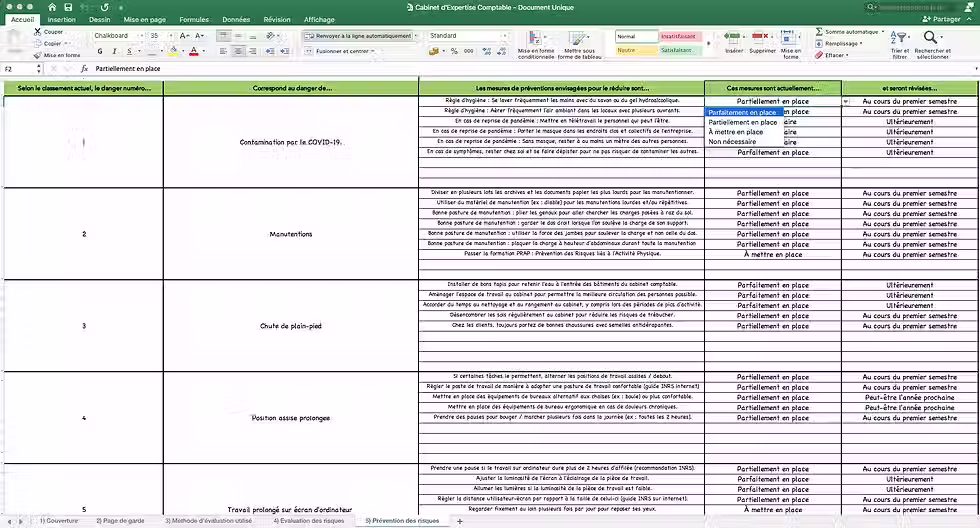This screenshot has width=980, height=528.
Task: Center text horizontally
Action: pos(238,51)
